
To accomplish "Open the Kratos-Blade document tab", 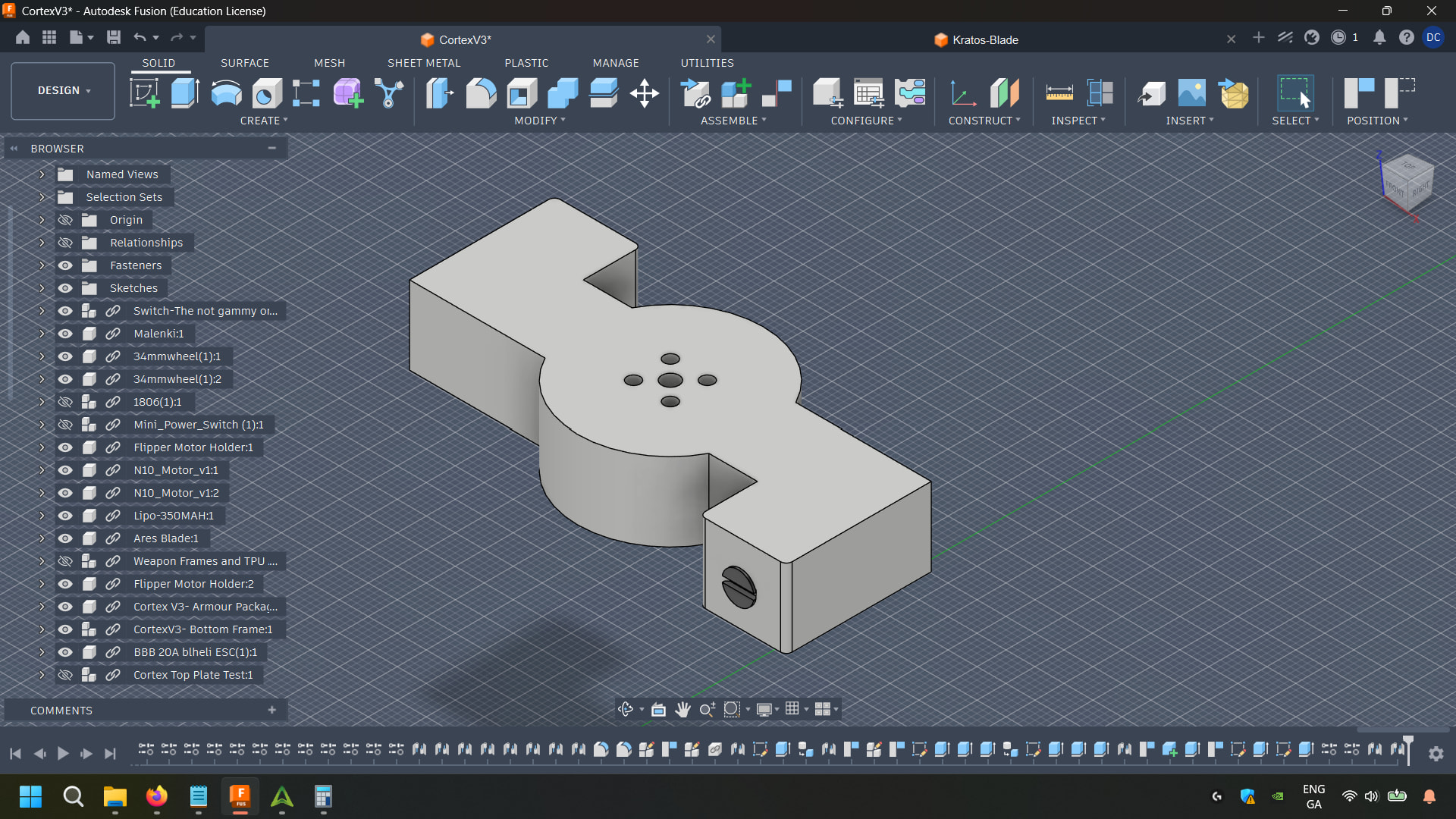I will [984, 39].
